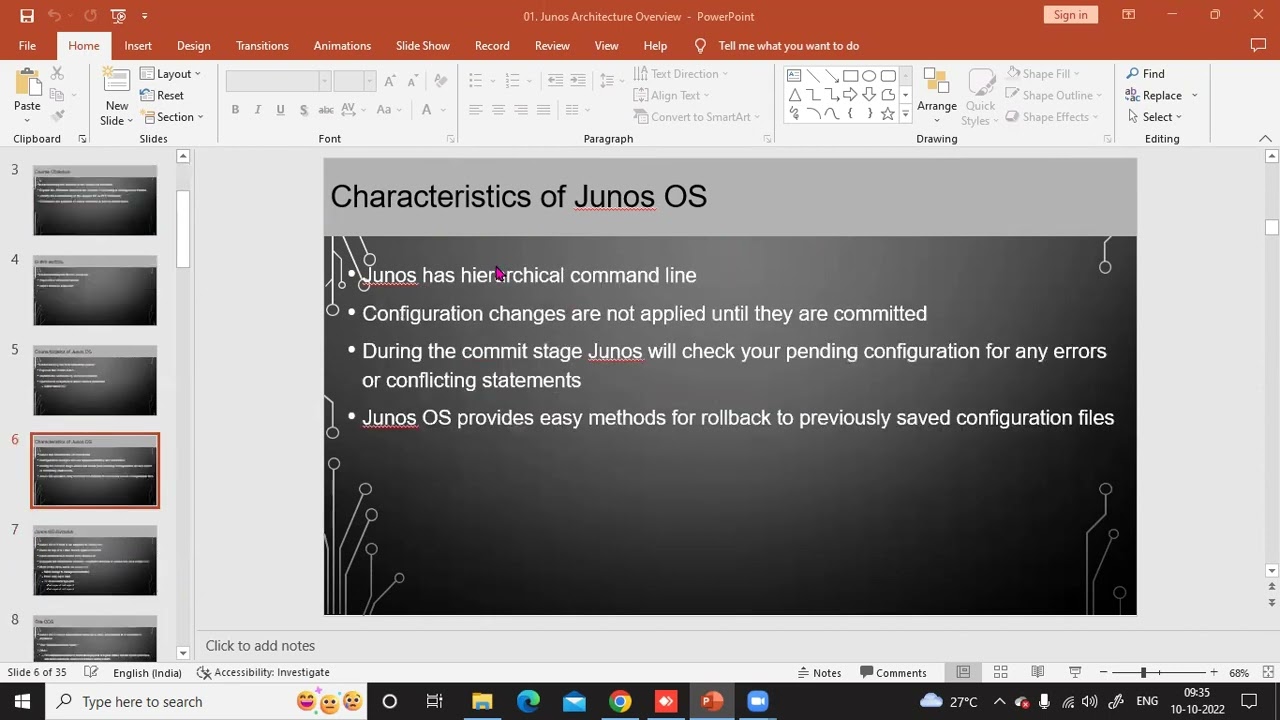This screenshot has width=1280, height=720.
Task: Click zoom in plus button
Action: [1213, 673]
